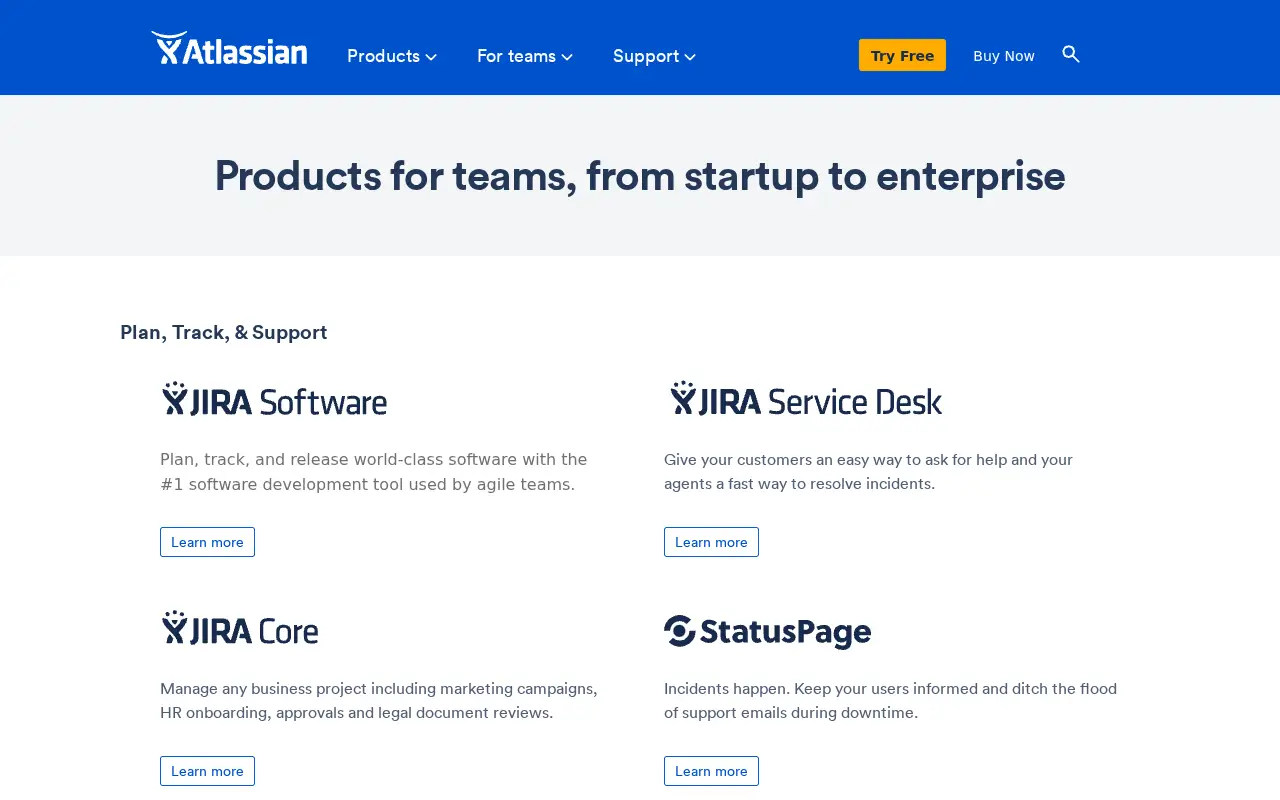Image resolution: width=1280 pixels, height=800 pixels.
Task: Open the Buy Now link
Action: 1004,56
